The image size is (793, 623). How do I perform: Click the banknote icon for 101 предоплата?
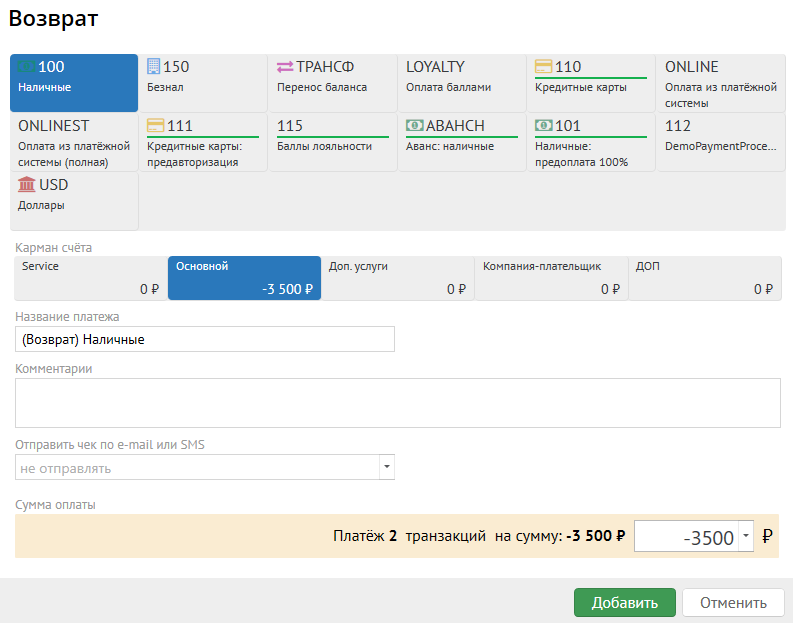click(544, 126)
